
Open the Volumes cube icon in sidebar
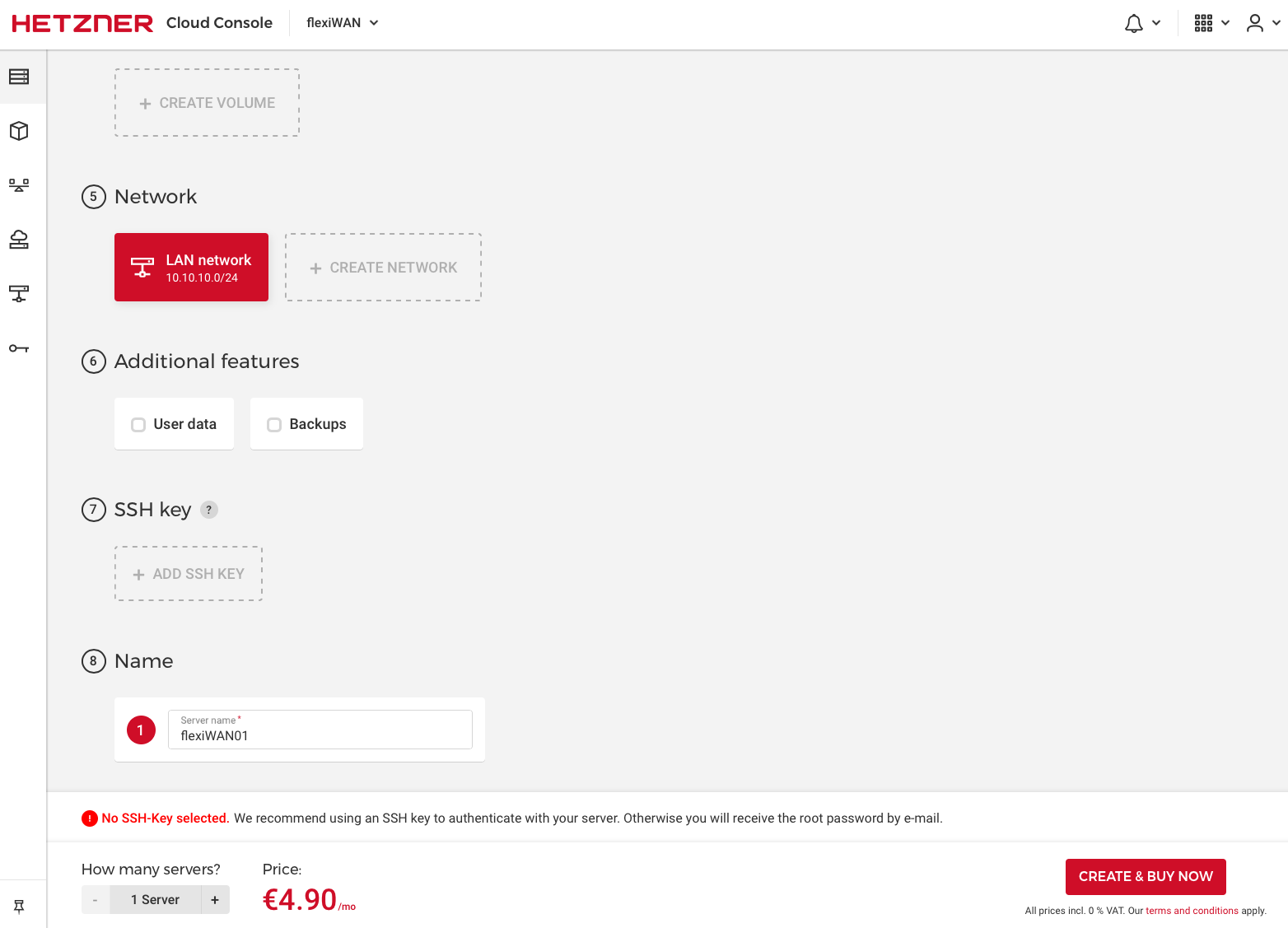(x=19, y=131)
